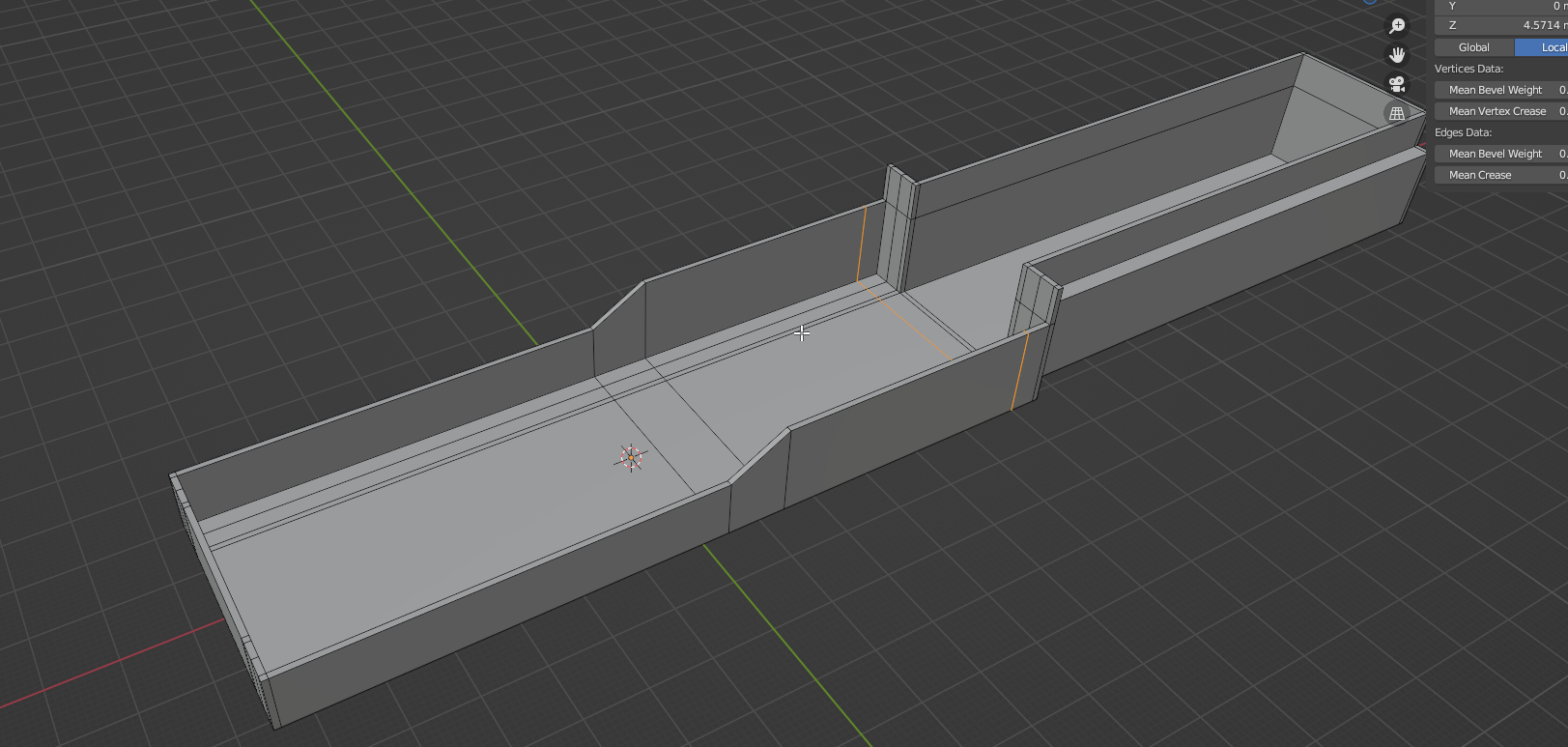The width and height of the screenshot is (1568, 747).
Task: Adjust Mean Vertex Crease field
Action: coord(1501,111)
